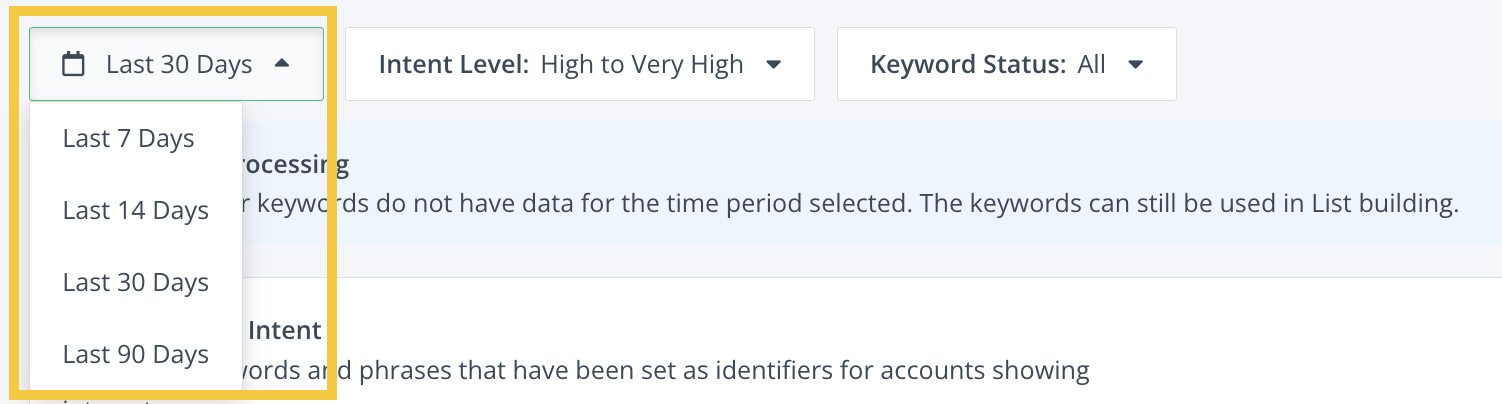Click the calendar icon in date range button
Screen dimensions: 1502x404
[x=73, y=65]
